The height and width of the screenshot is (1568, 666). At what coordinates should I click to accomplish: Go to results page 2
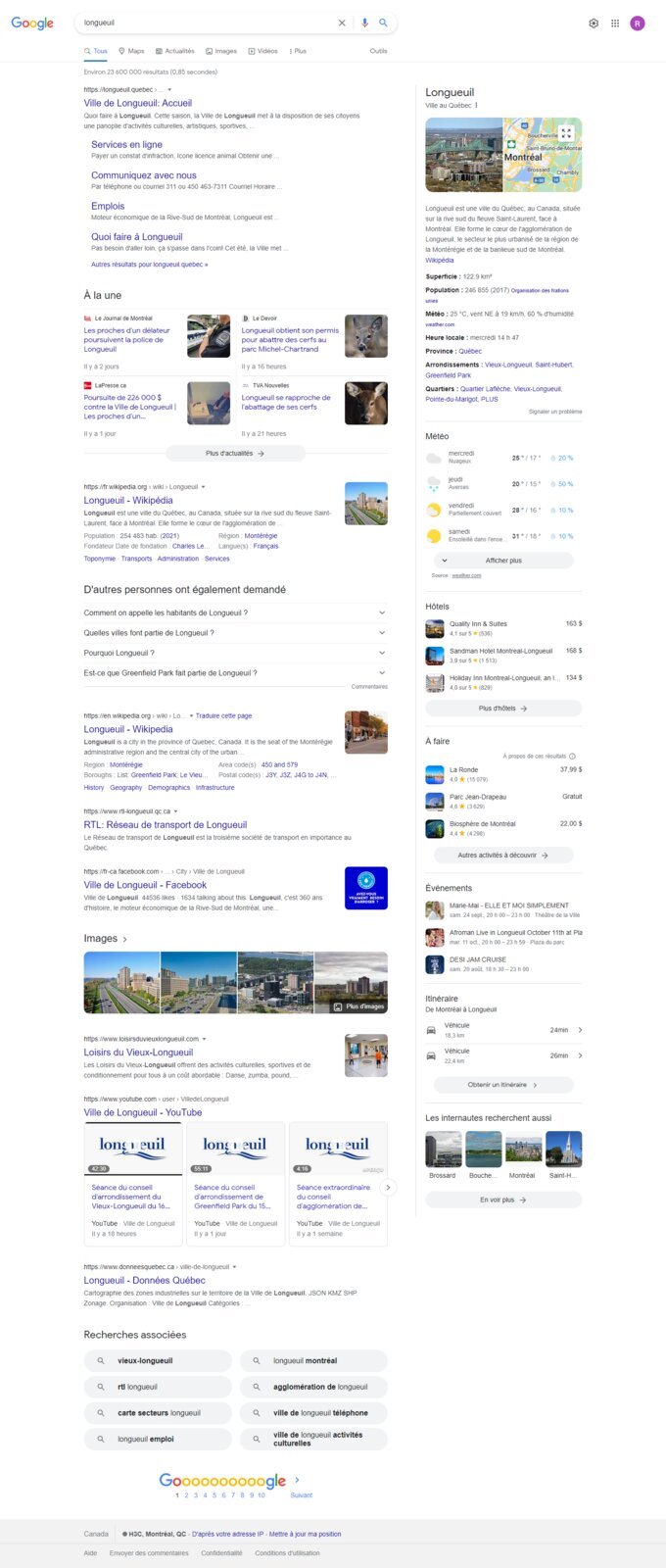pos(186,1495)
